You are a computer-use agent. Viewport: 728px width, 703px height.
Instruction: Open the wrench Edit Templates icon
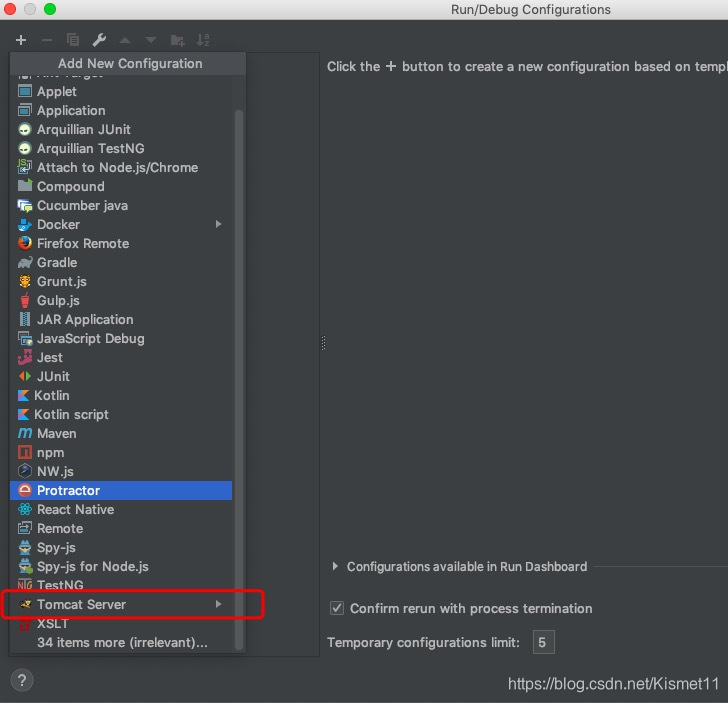click(x=99, y=40)
